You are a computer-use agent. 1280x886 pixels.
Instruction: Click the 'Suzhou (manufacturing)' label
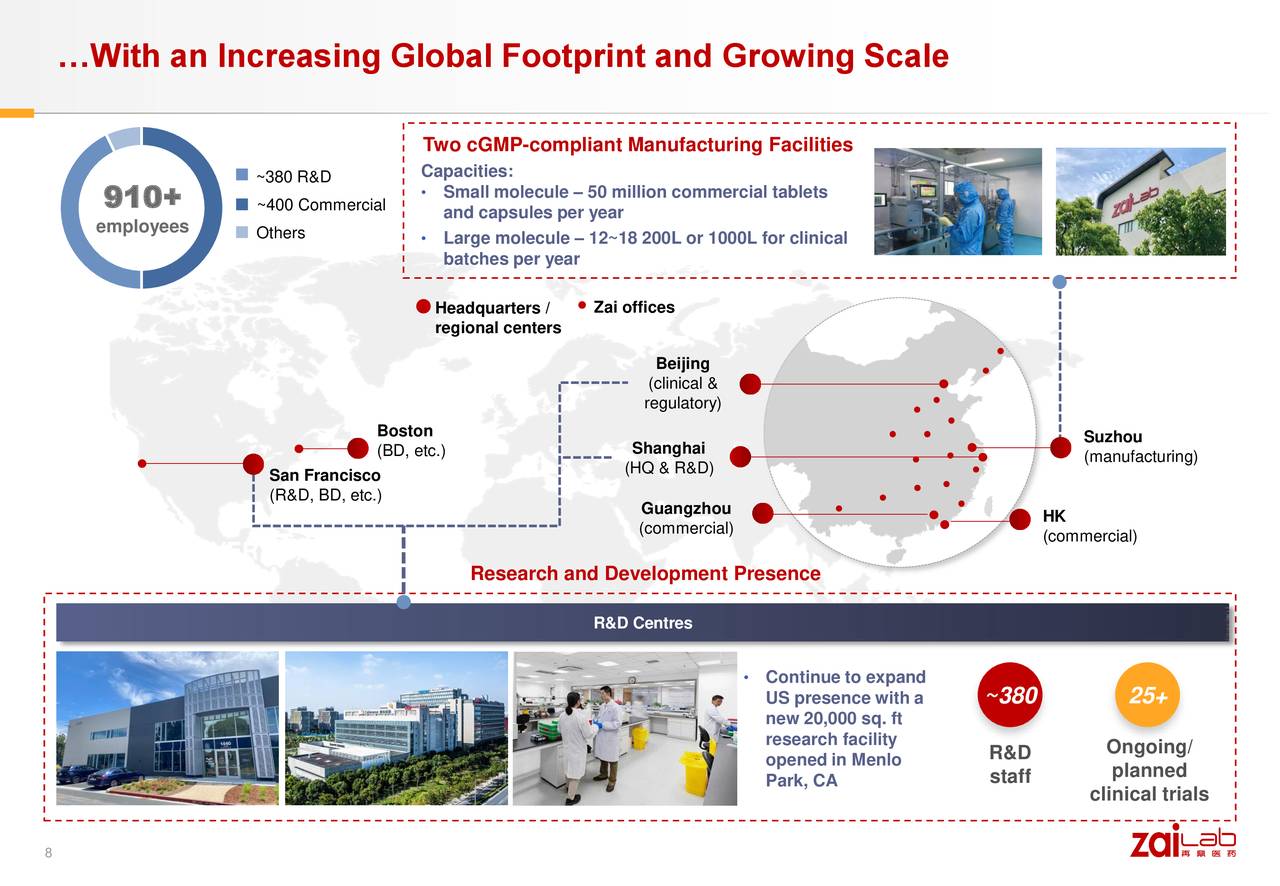click(x=1141, y=447)
